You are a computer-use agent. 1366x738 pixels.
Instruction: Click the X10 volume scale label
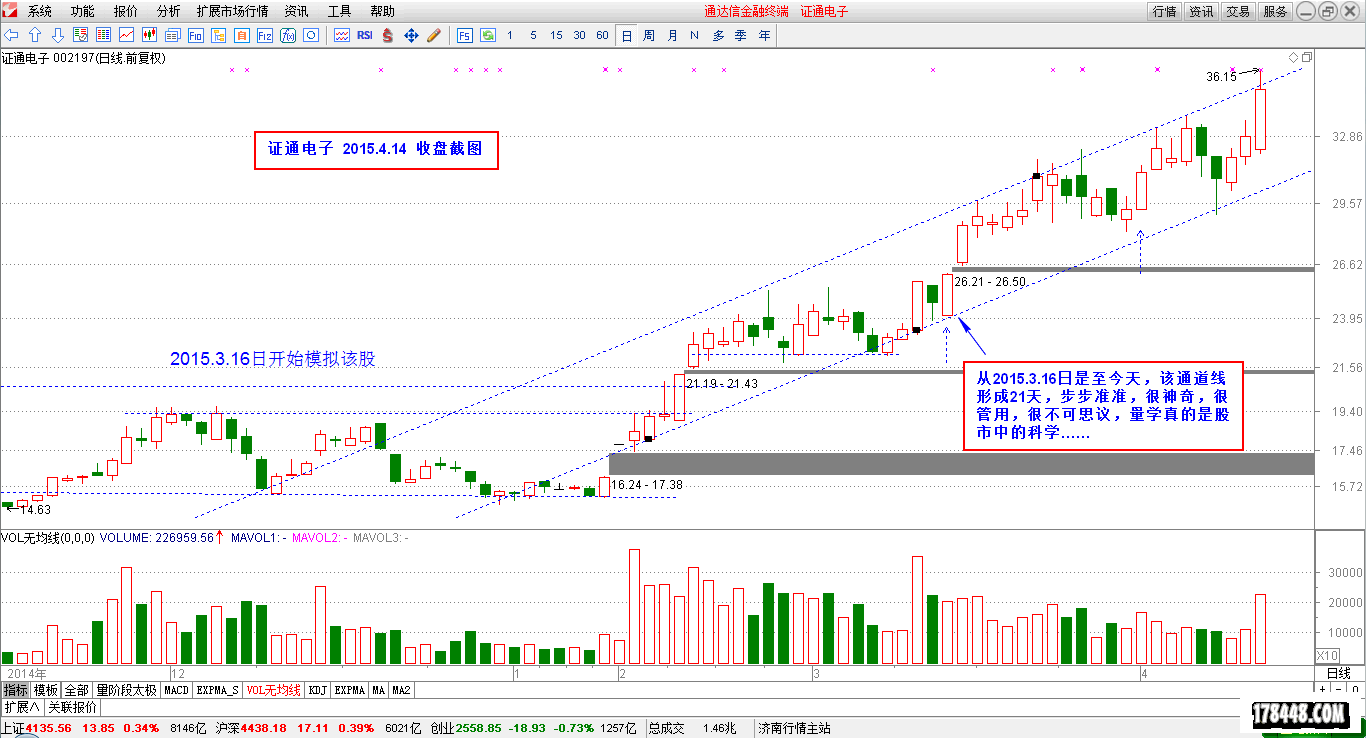coord(1326,655)
